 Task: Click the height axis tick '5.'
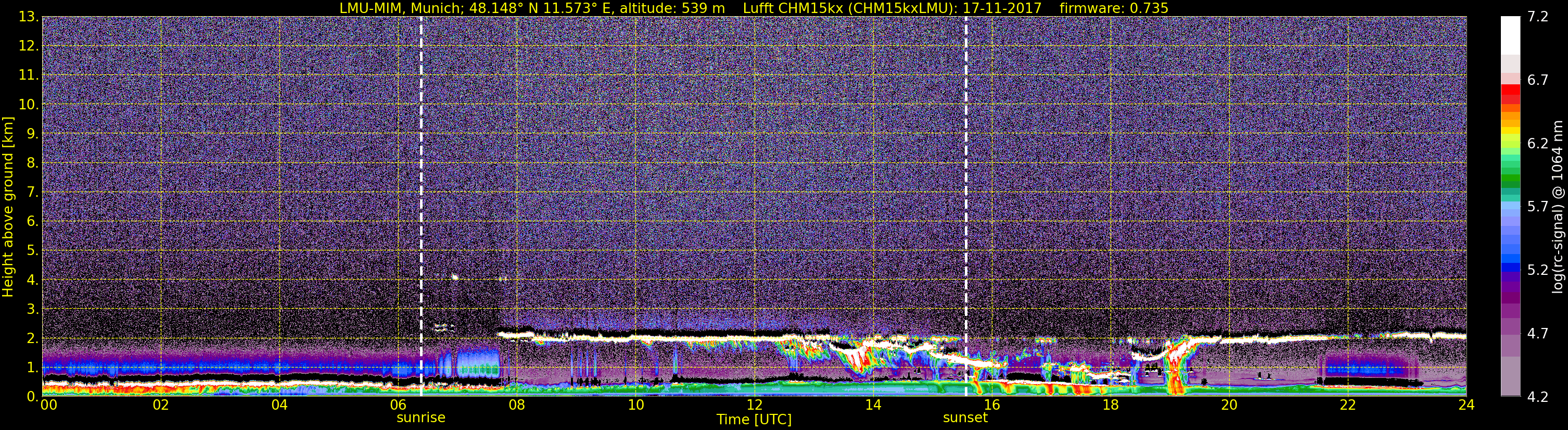32,250
